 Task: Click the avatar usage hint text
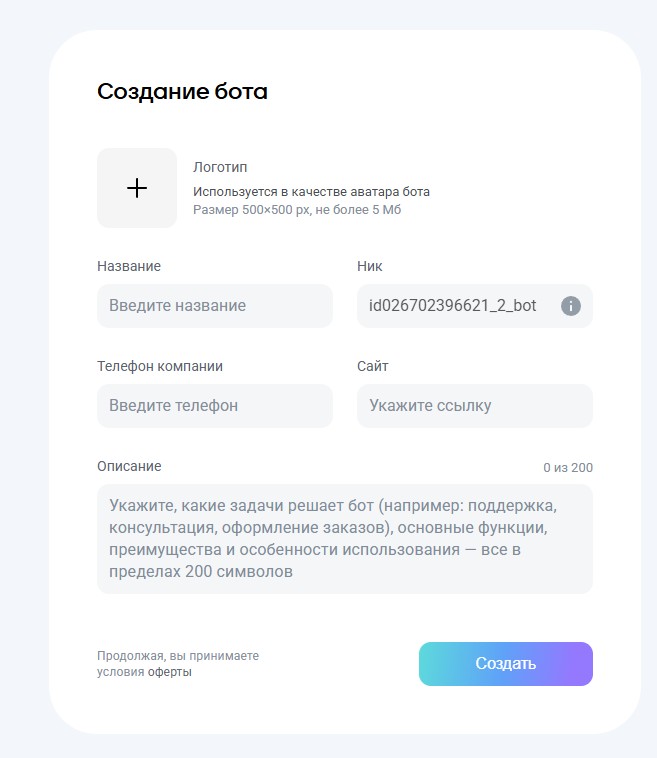(x=311, y=191)
